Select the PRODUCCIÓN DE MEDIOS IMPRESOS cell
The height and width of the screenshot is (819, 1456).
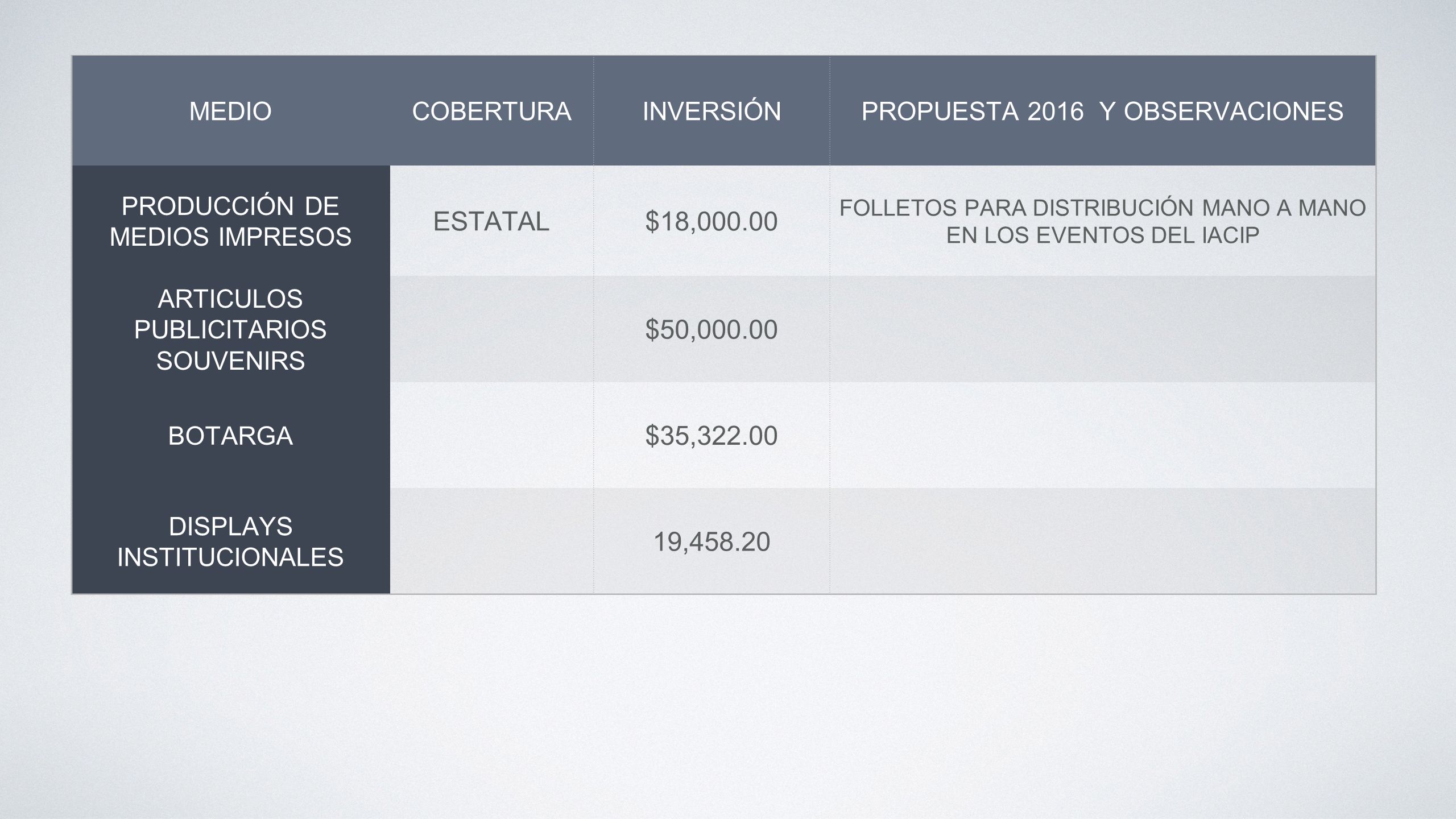(x=231, y=221)
